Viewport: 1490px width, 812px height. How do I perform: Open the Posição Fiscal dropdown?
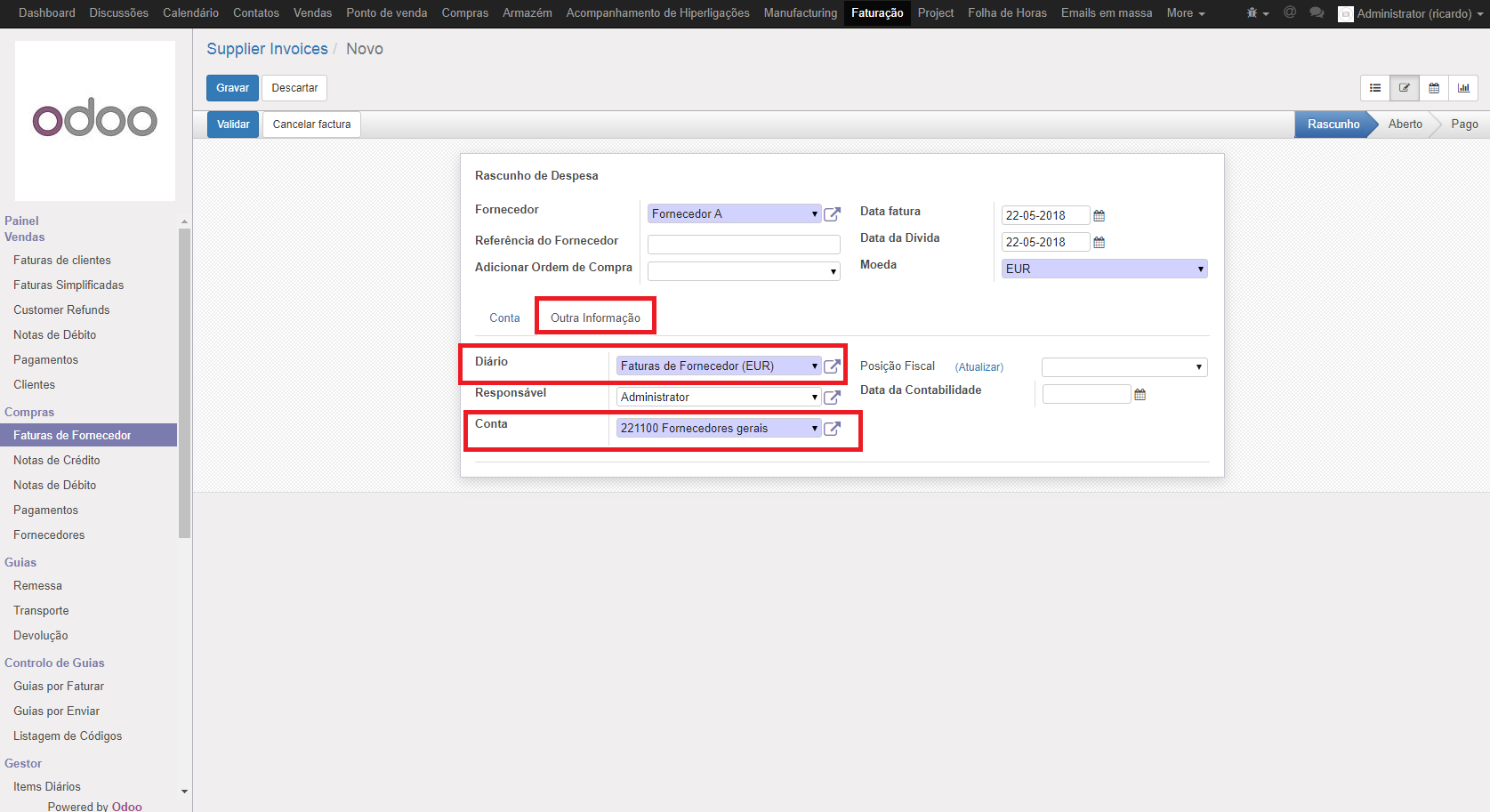coord(1124,367)
